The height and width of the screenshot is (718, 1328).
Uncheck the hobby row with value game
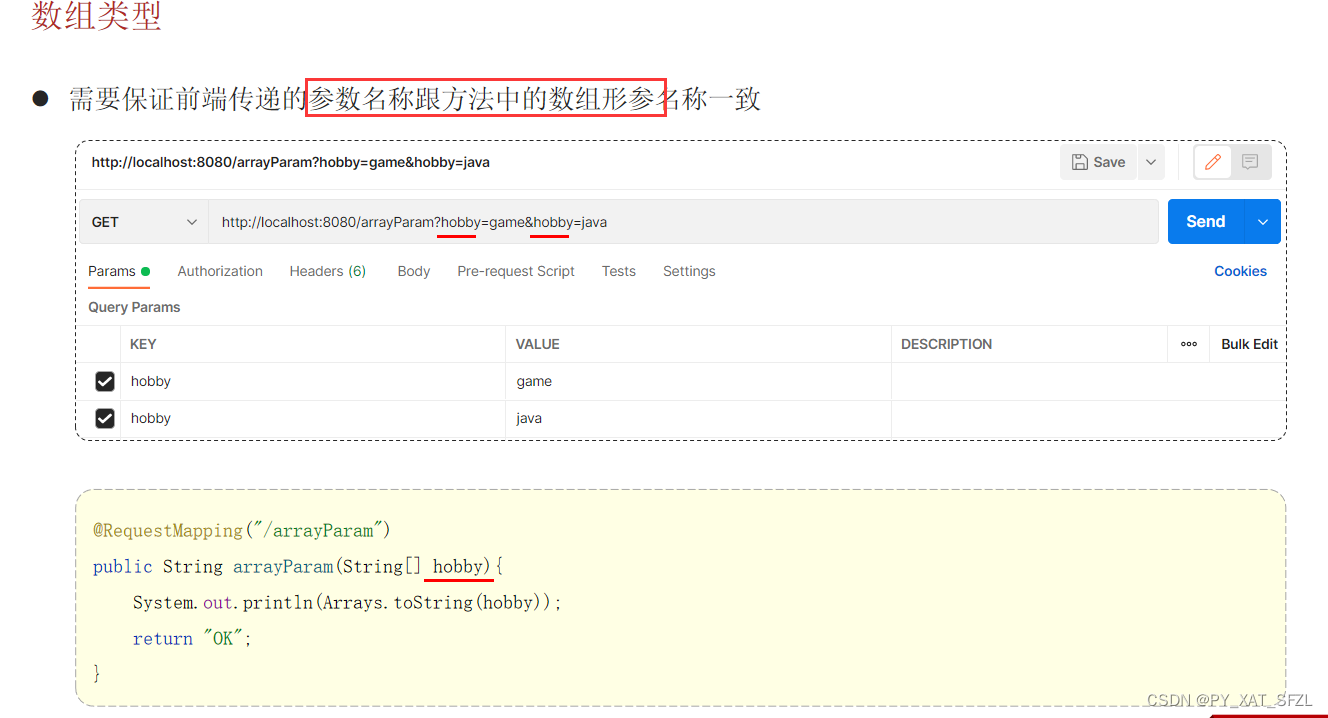point(105,381)
